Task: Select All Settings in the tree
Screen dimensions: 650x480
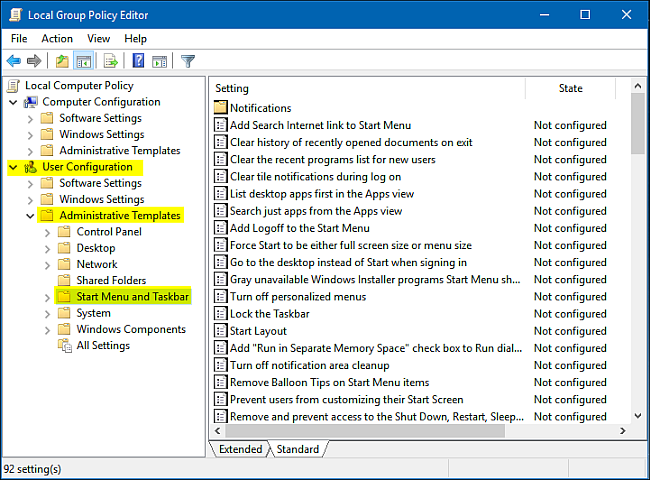Action: pyautogui.click(x=103, y=345)
